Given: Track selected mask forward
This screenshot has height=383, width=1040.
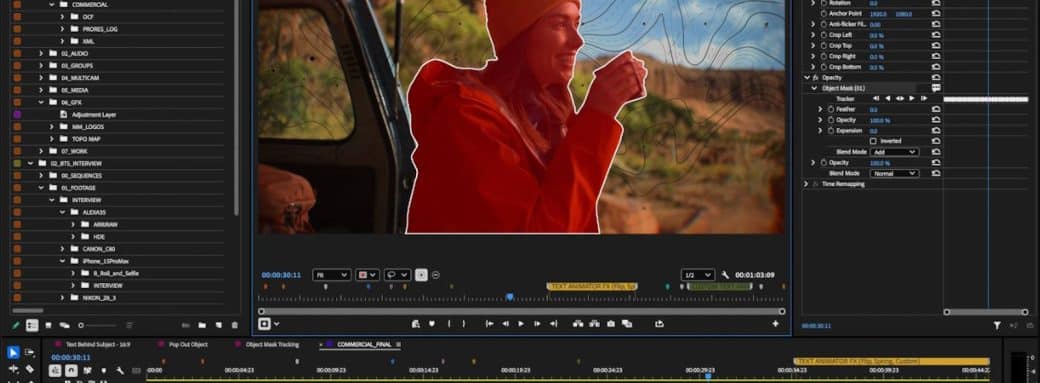Looking at the screenshot, I should tap(911, 98).
